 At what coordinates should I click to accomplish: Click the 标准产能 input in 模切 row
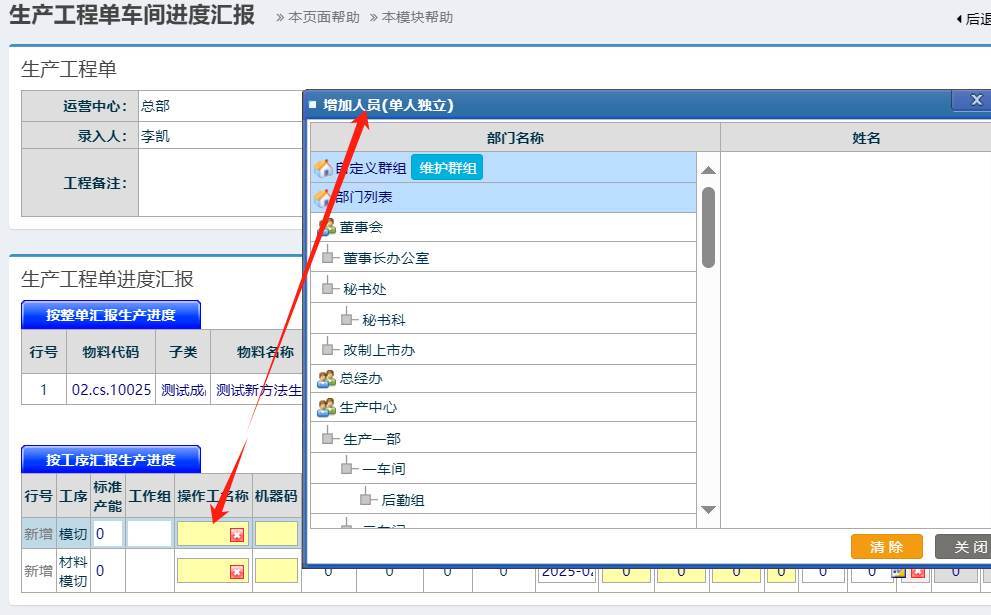pos(107,534)
